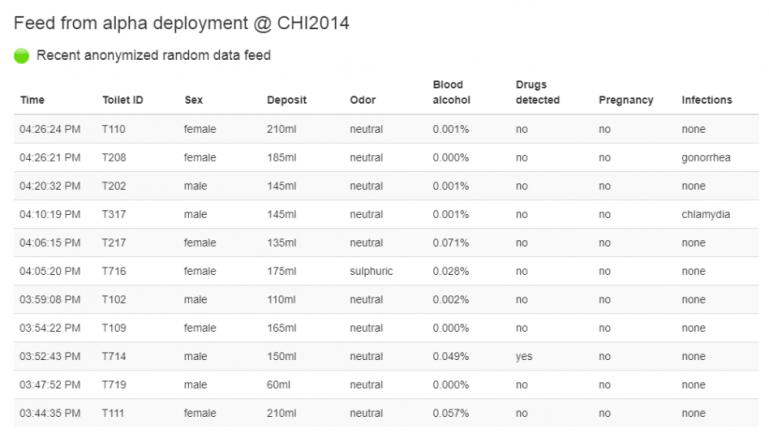The width and height of the screenshot is (769, 446).
Task: Click the Toilet ID column header
Action: pyautogui.click(x=123, y=100)
